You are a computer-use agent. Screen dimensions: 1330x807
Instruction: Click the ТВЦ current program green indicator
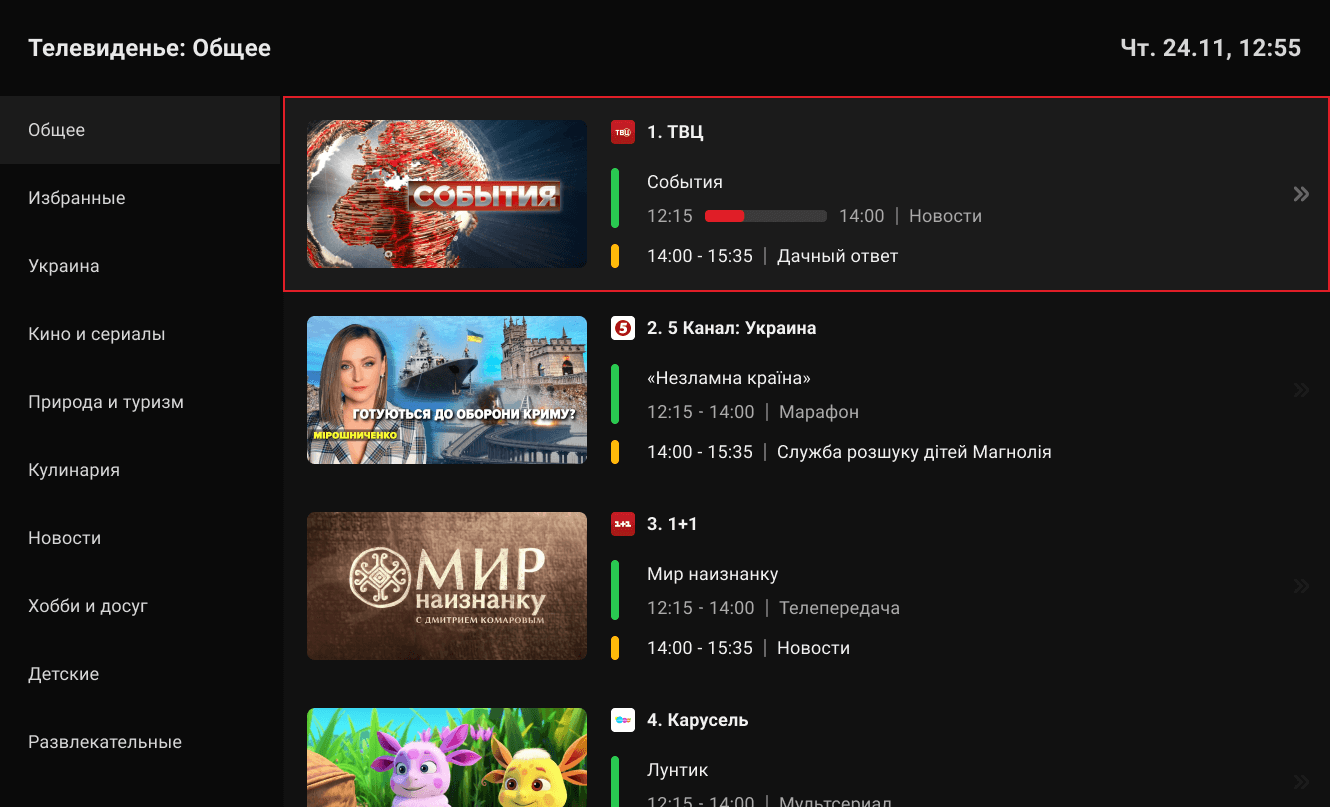pyautogui.click(x=615, y=198)
